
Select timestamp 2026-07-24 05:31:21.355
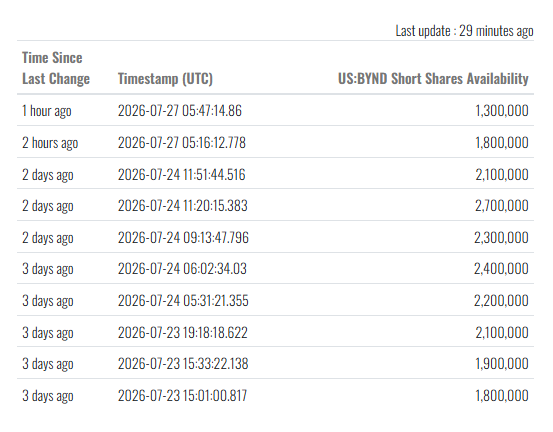(x=183, y=300)
